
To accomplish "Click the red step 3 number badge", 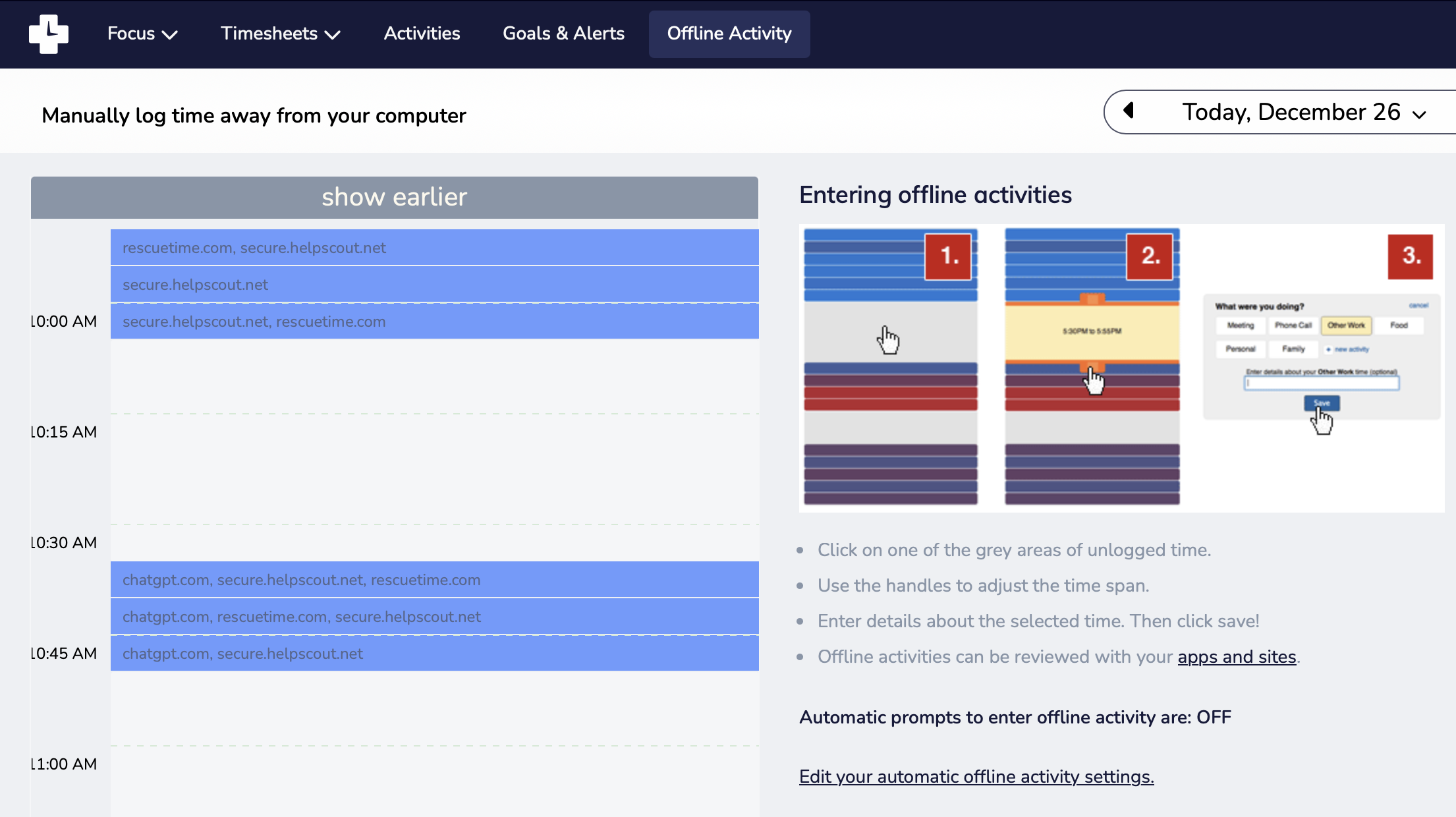I will (x=1410, y=256).
